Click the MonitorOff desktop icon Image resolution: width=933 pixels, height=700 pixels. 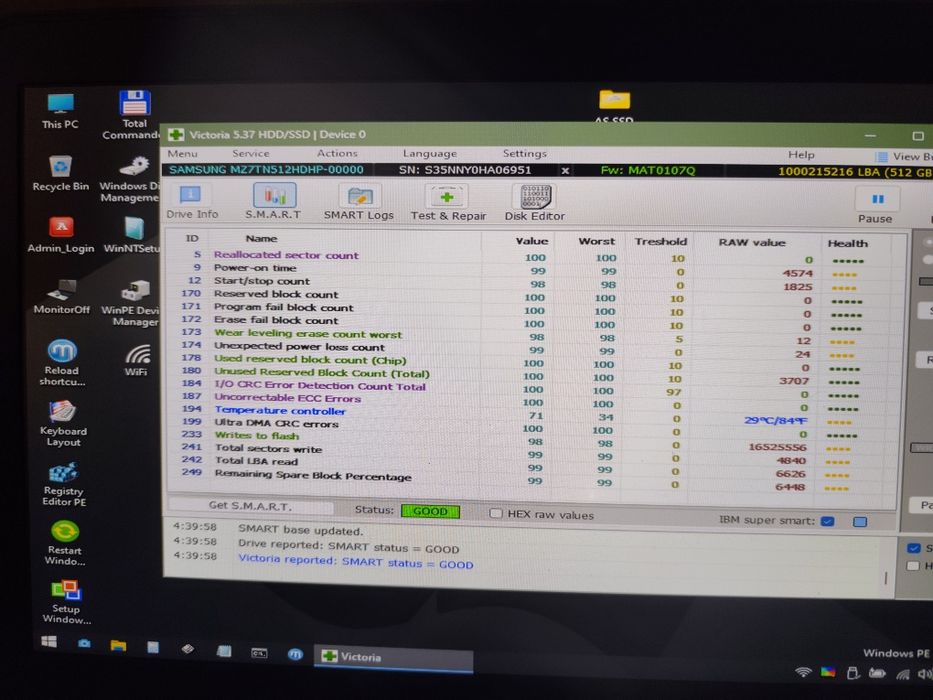click(x=61, y=296)
